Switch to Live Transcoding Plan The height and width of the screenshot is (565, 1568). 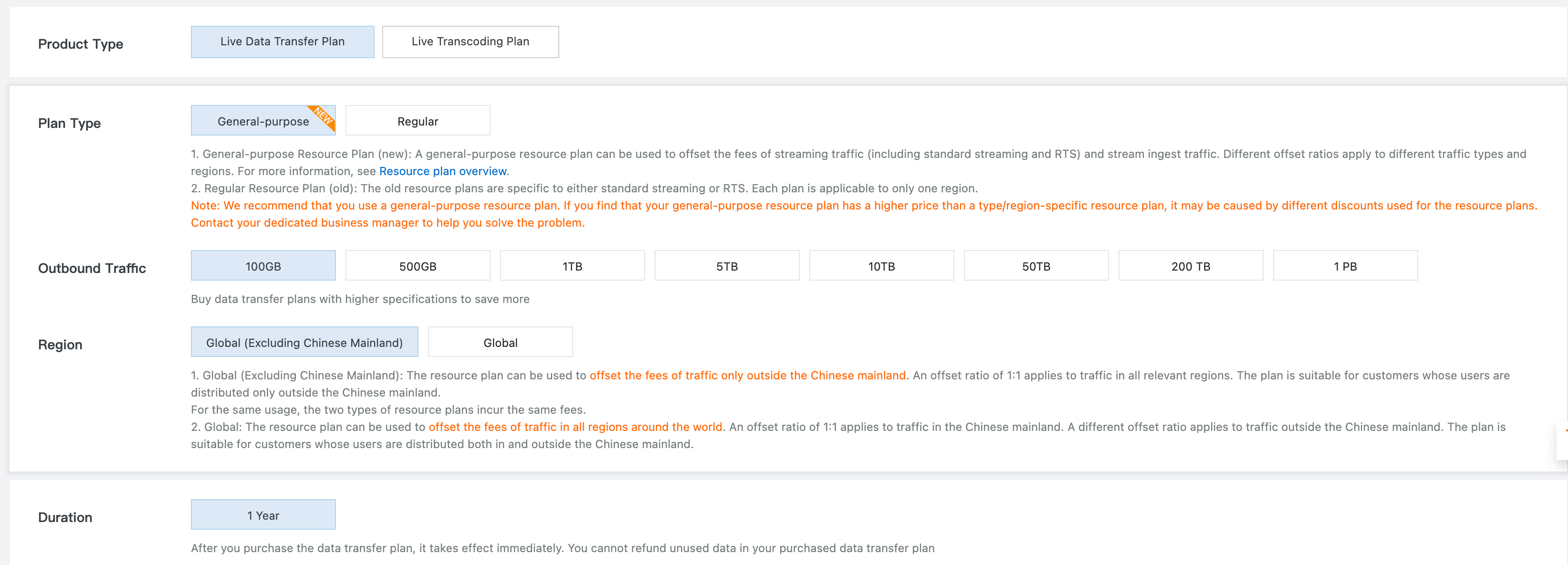click(x=470, y=42)
